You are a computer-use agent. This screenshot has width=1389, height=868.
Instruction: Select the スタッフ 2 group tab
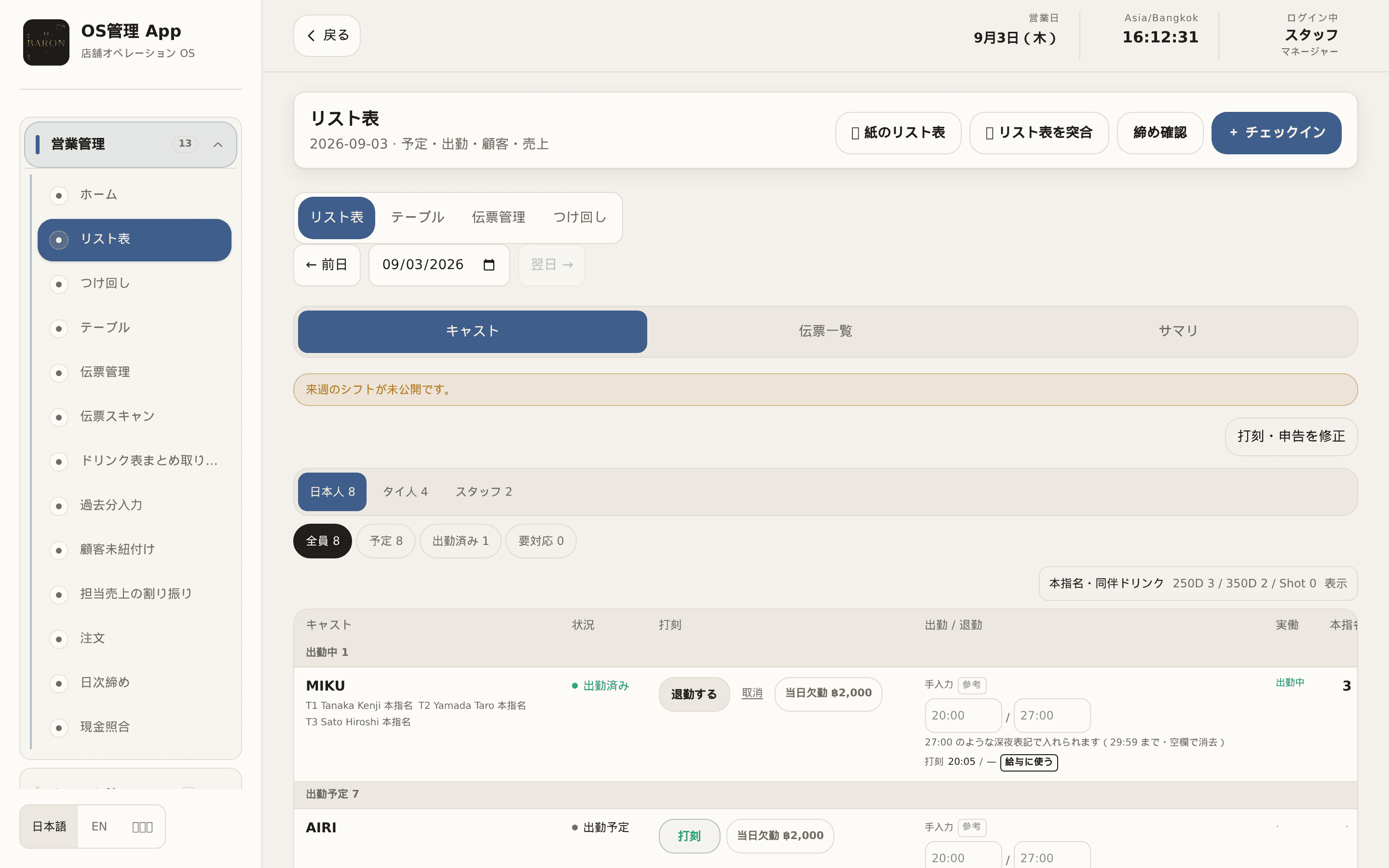point(484,492)
